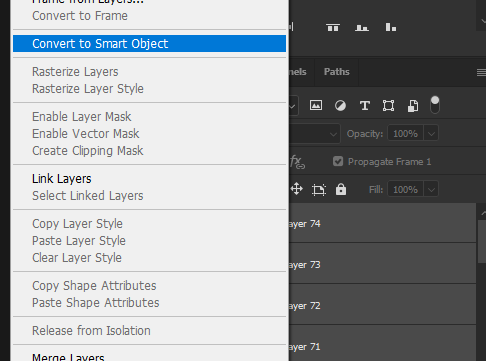Select Copy Shape Attributes
486x361 pixels.
click(149, 286)
